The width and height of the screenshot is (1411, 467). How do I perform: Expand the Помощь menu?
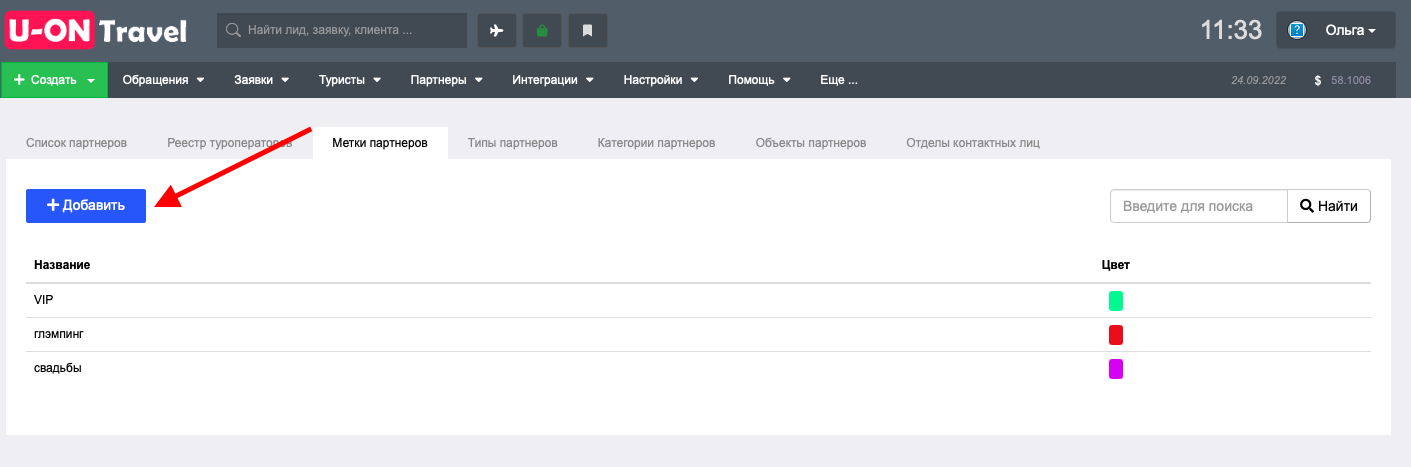pos(759,80)
